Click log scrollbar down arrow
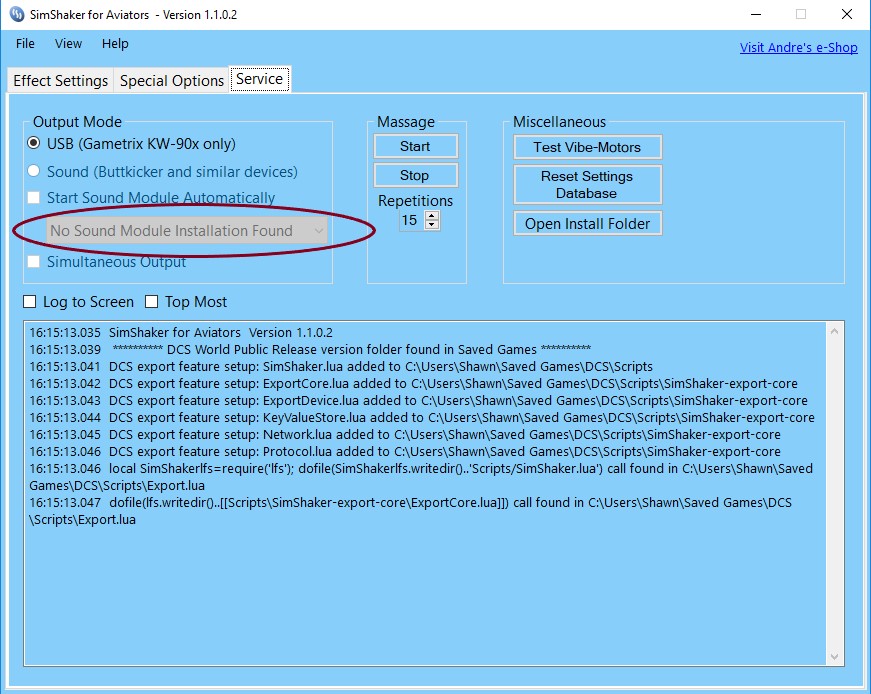This screenshot has width=871, height=694. pyautogui.click(x=834, y=656)
